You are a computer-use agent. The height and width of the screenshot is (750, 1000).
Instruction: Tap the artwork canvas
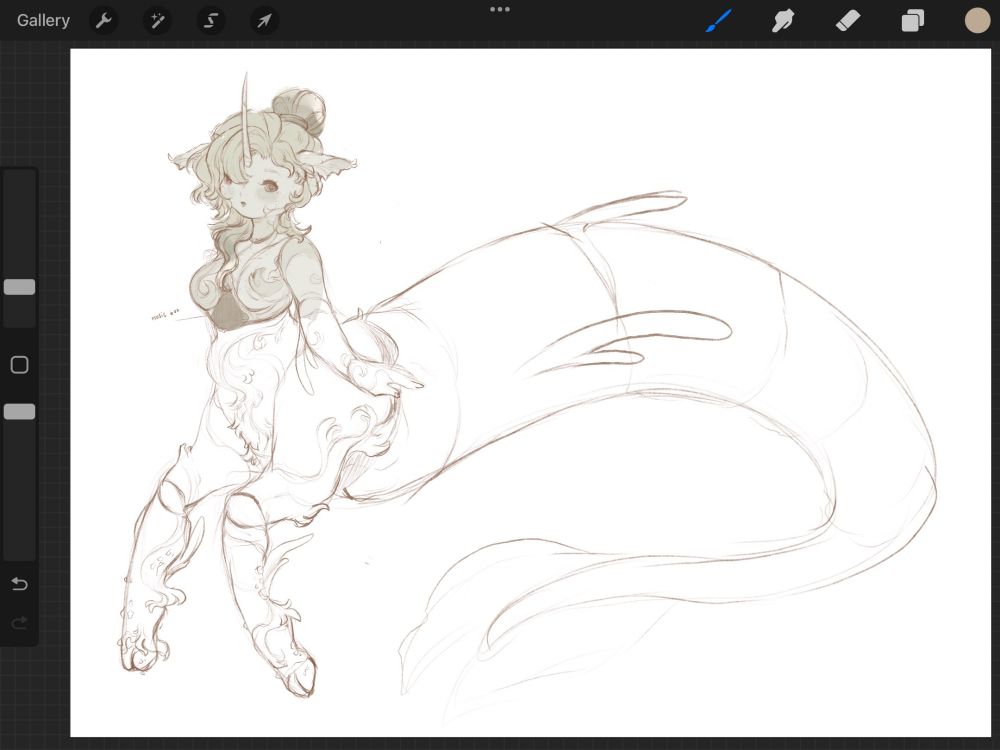[500, 400]
